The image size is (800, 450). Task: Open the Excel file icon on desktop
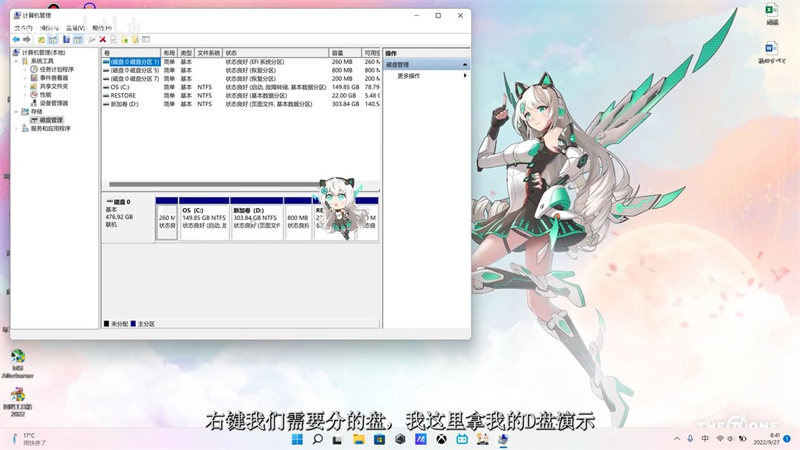click(x=772, y=14)
